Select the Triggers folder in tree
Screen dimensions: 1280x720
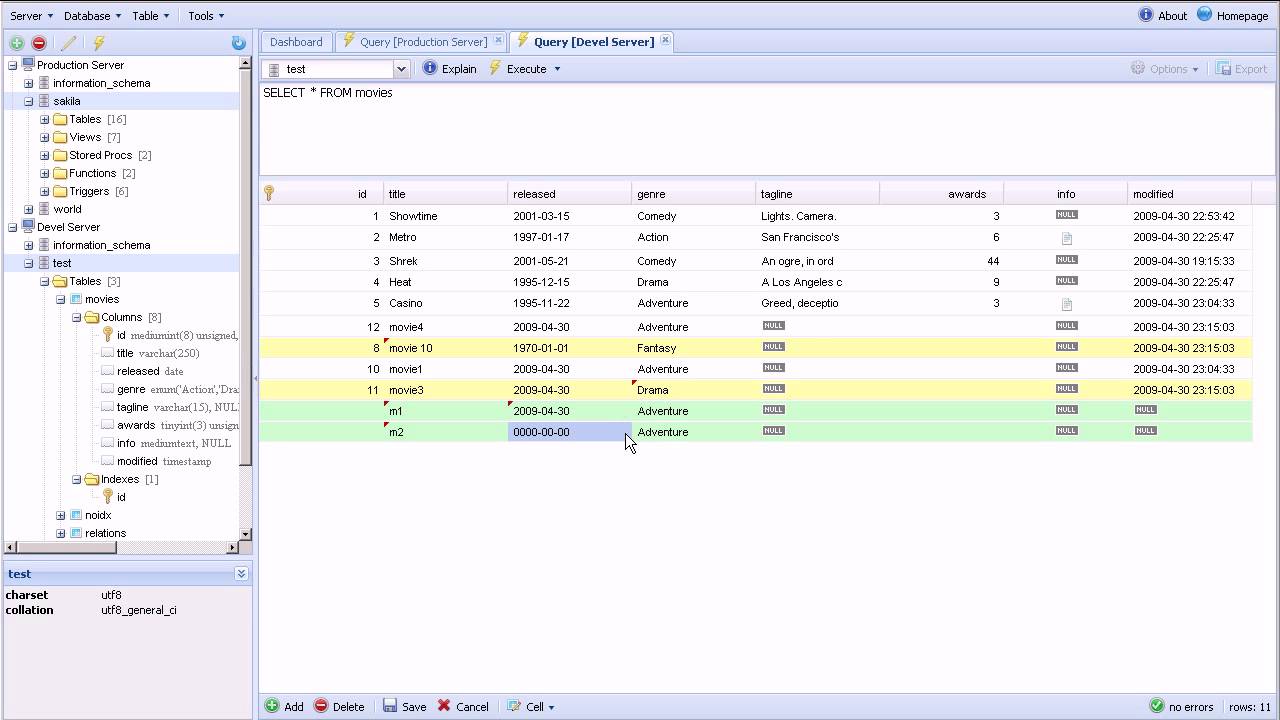pyautogui.click(x=91, y=191)
